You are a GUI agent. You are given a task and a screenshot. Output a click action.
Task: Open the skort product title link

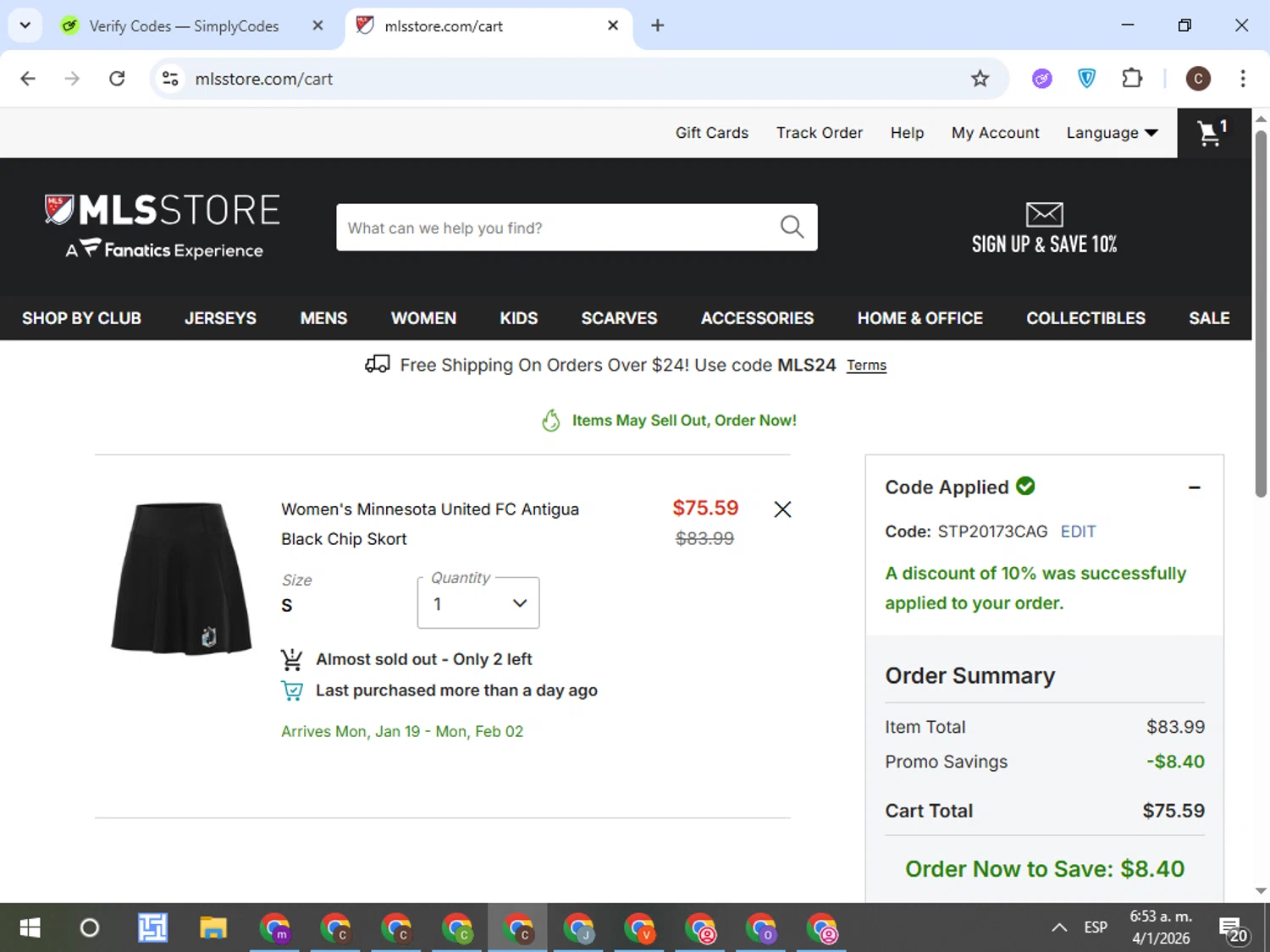coord(430,524)
